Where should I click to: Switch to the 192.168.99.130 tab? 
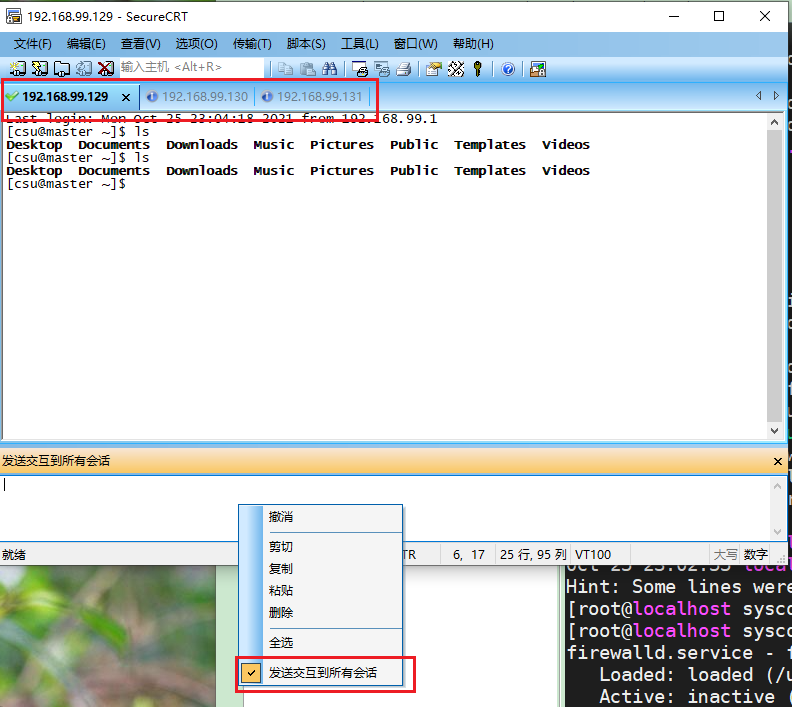click(x=199, y=96)
